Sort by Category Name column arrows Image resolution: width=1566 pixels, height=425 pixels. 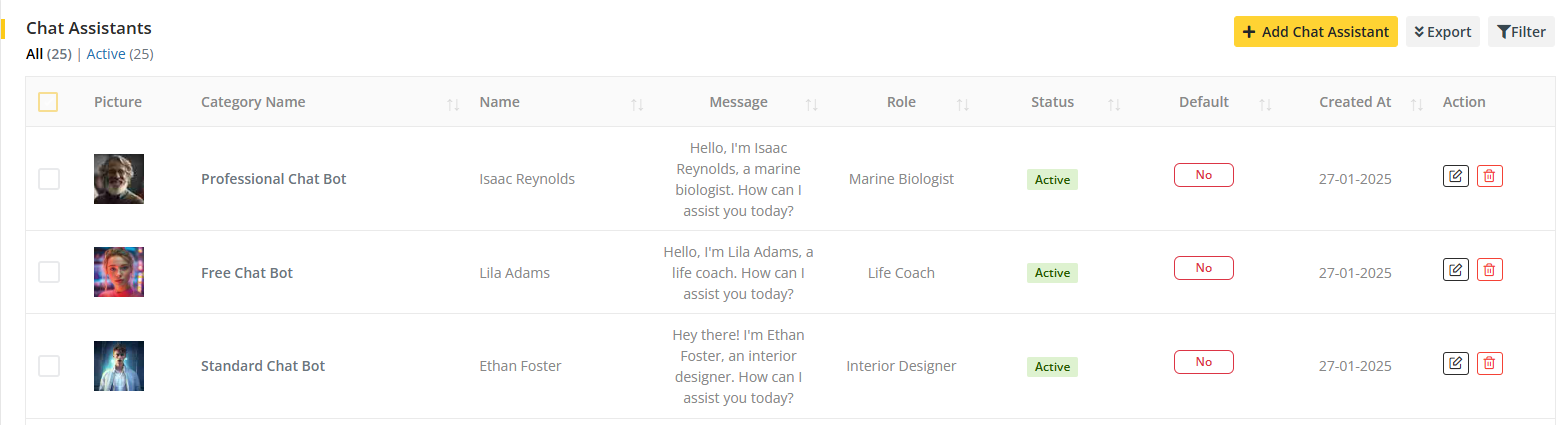tap(453, 103)
